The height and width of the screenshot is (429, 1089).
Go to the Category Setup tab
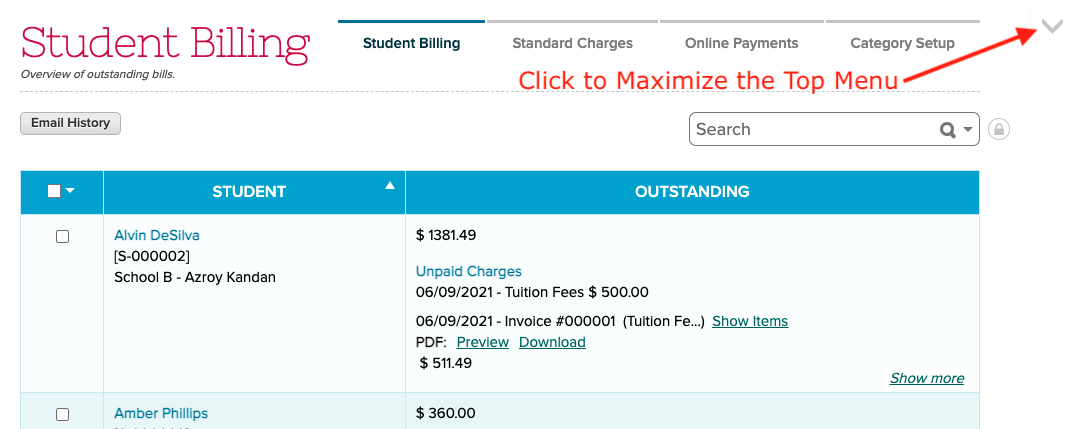(x=902, y=43)
